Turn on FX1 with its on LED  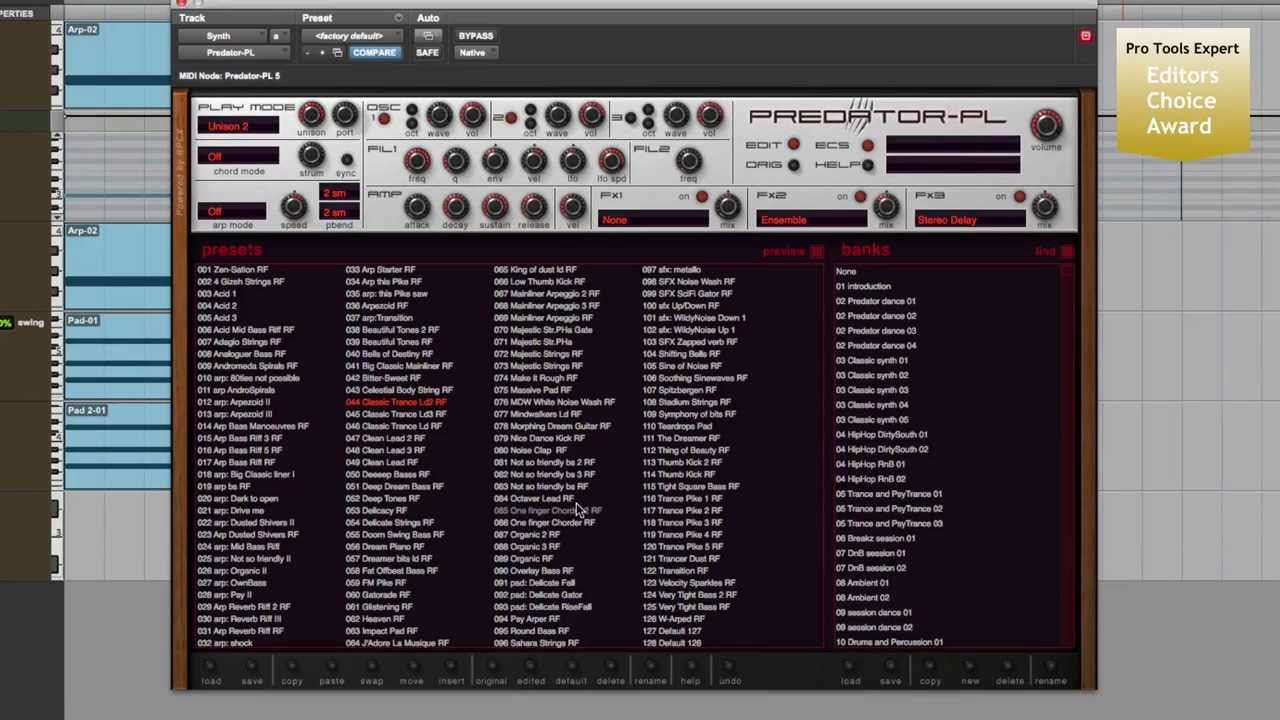tap(702, 197)
